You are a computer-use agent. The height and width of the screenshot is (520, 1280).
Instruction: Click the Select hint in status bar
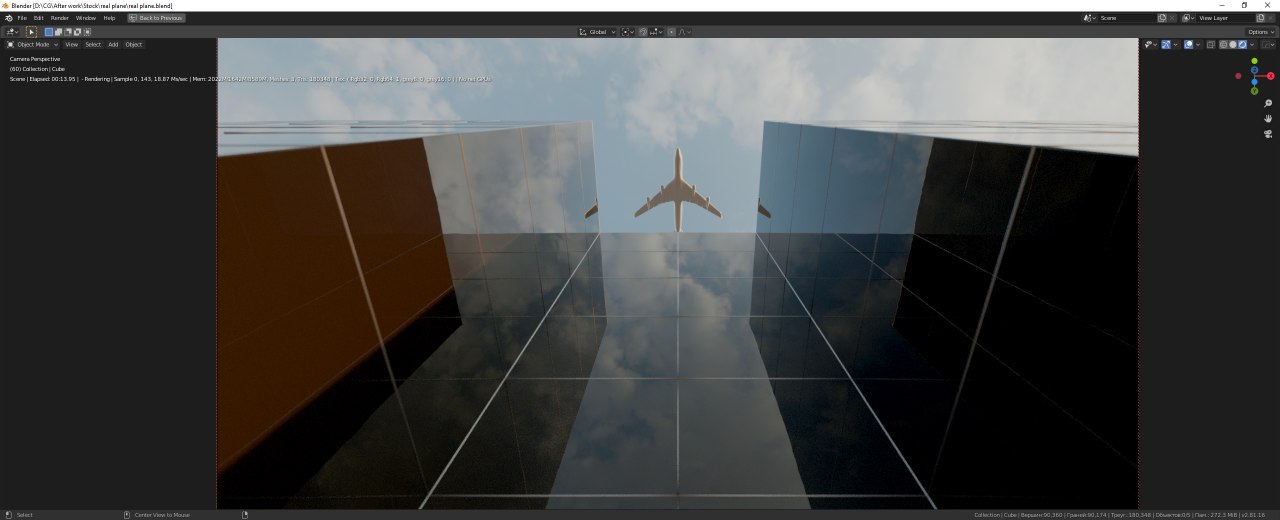[25, 515]
